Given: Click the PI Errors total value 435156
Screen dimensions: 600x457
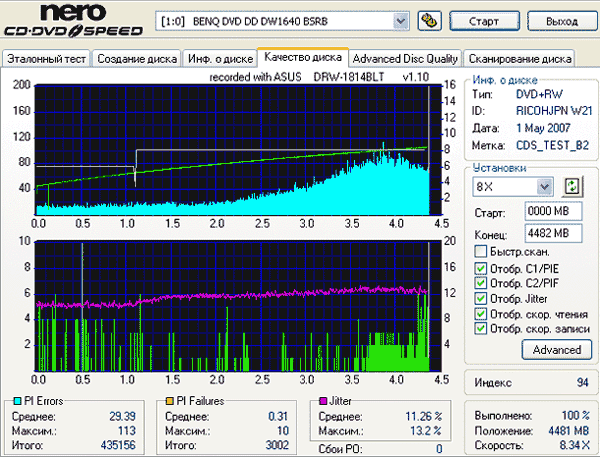Looking at the screenshot, I should 118,445.
